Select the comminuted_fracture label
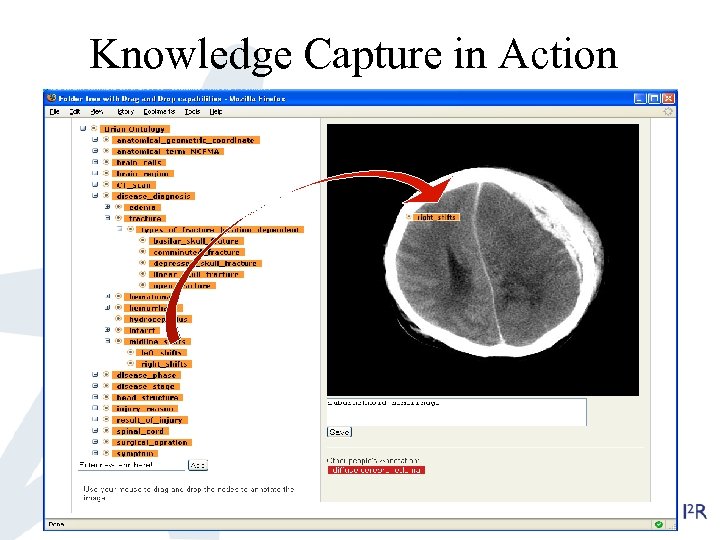Viewport: 720px width, 540px height. coord(197,252)
